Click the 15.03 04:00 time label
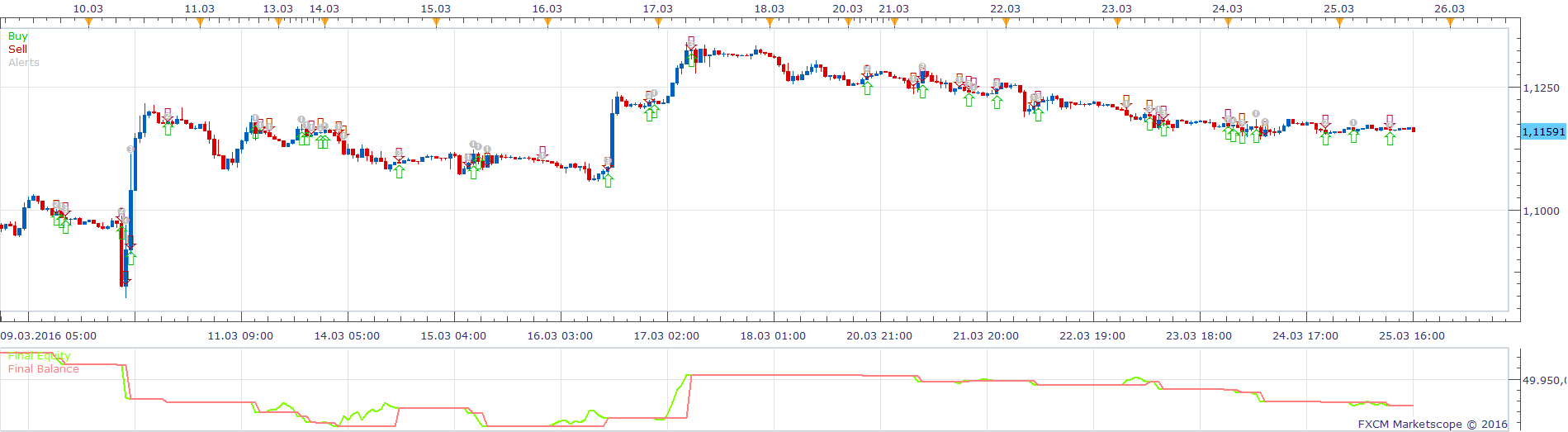 [x=453, y=336]
